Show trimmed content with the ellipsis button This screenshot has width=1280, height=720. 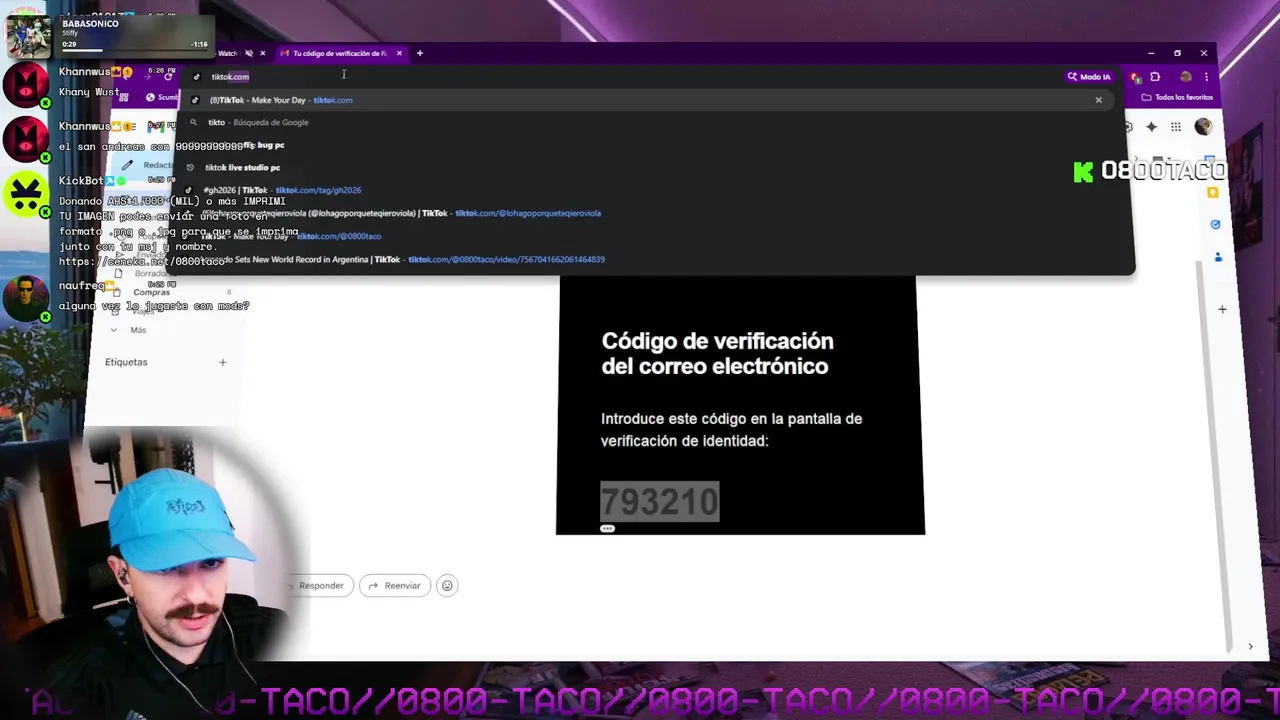click(x=607, y=528)
